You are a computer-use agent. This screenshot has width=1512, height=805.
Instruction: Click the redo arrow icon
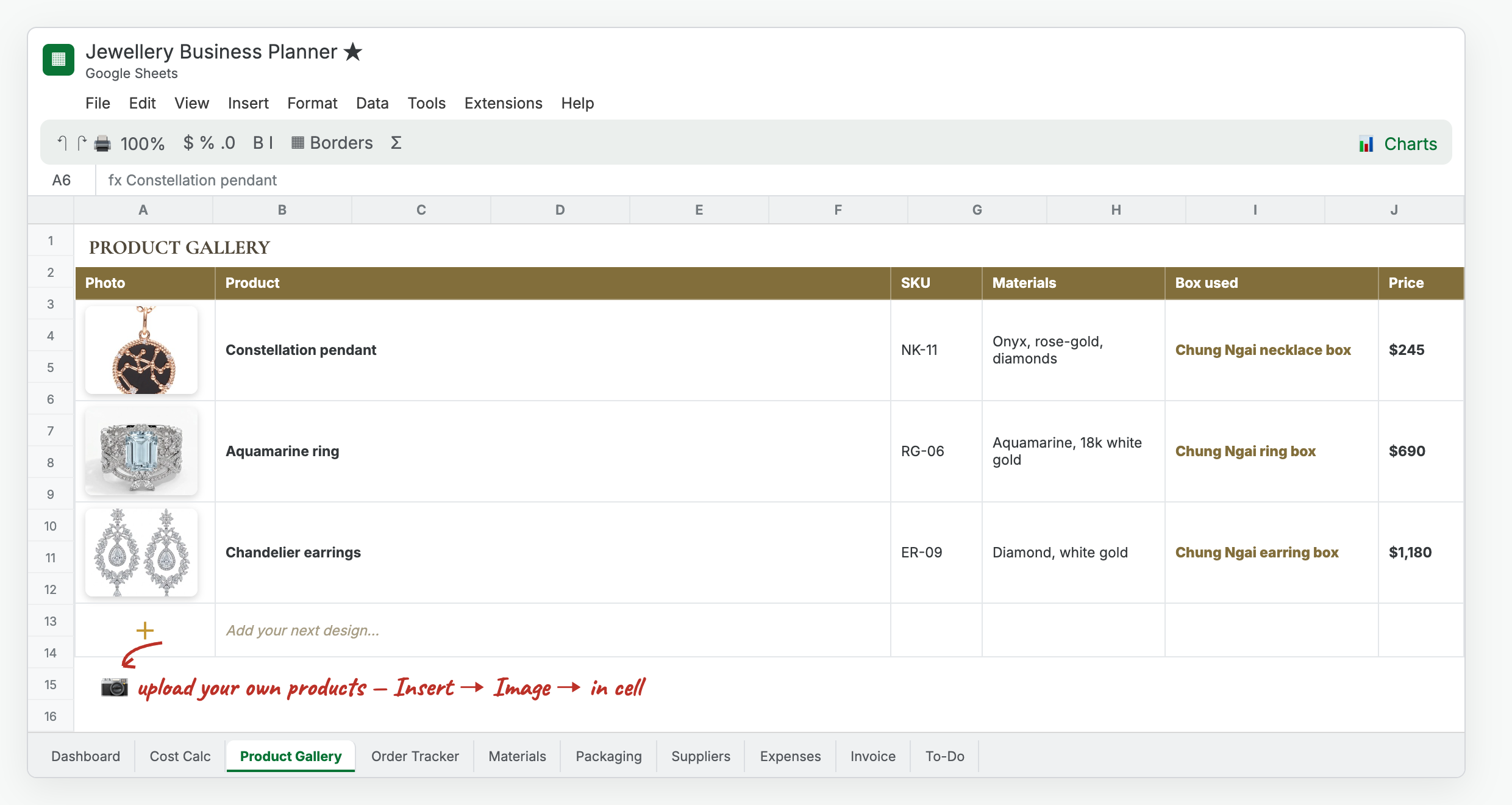click(x=82, y=143)
